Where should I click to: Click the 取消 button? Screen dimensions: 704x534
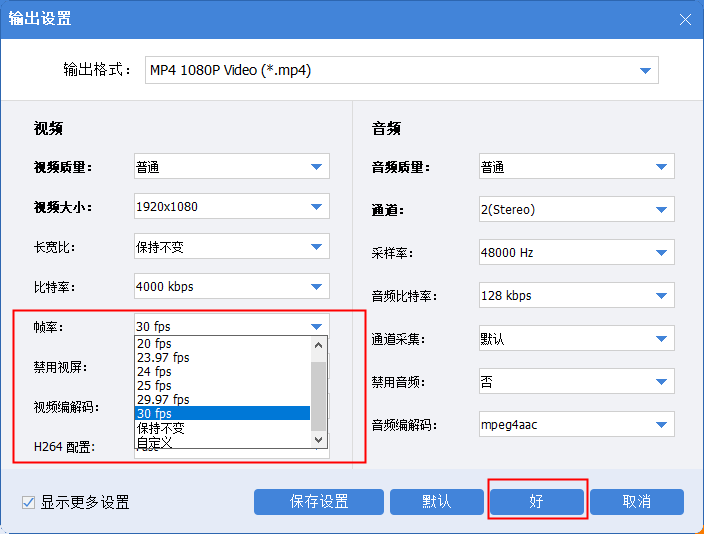pyautogui.click(x=636, y=502)
